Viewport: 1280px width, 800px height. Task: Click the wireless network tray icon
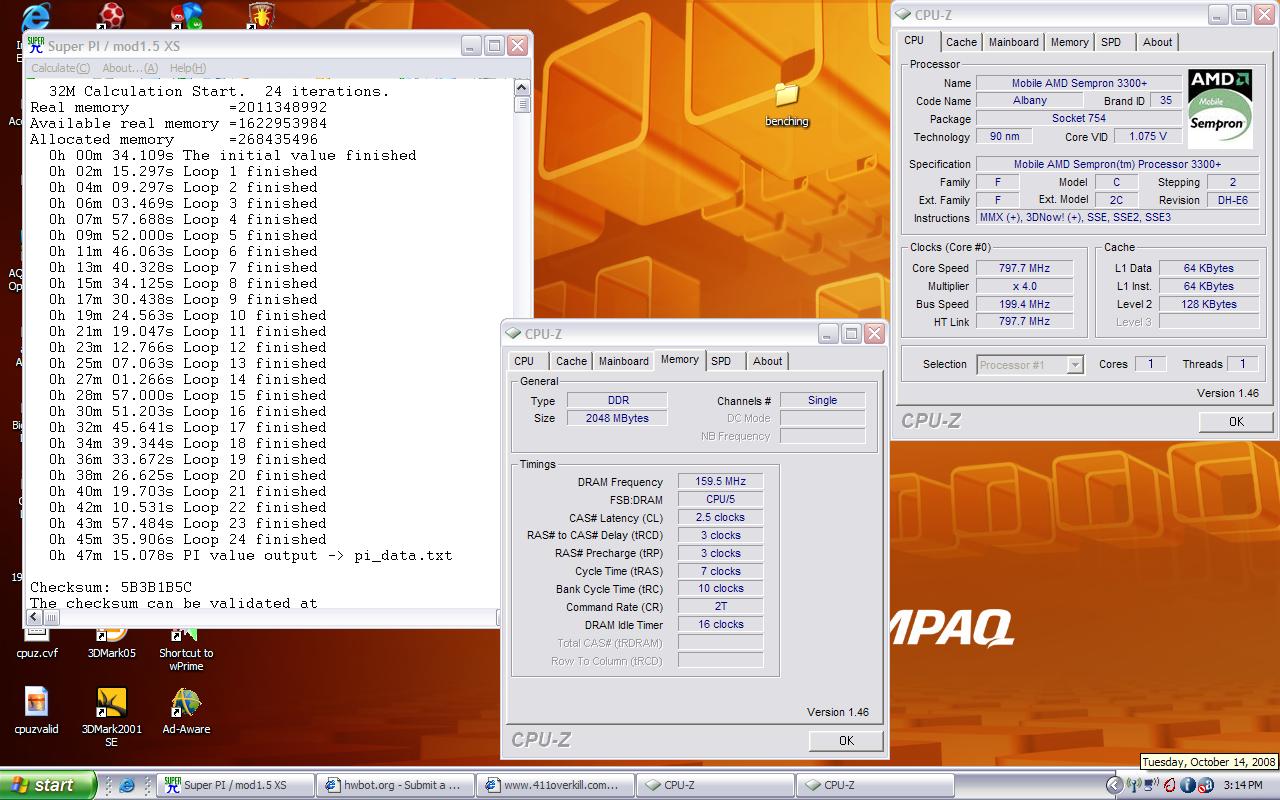(x=1133, y=785)
